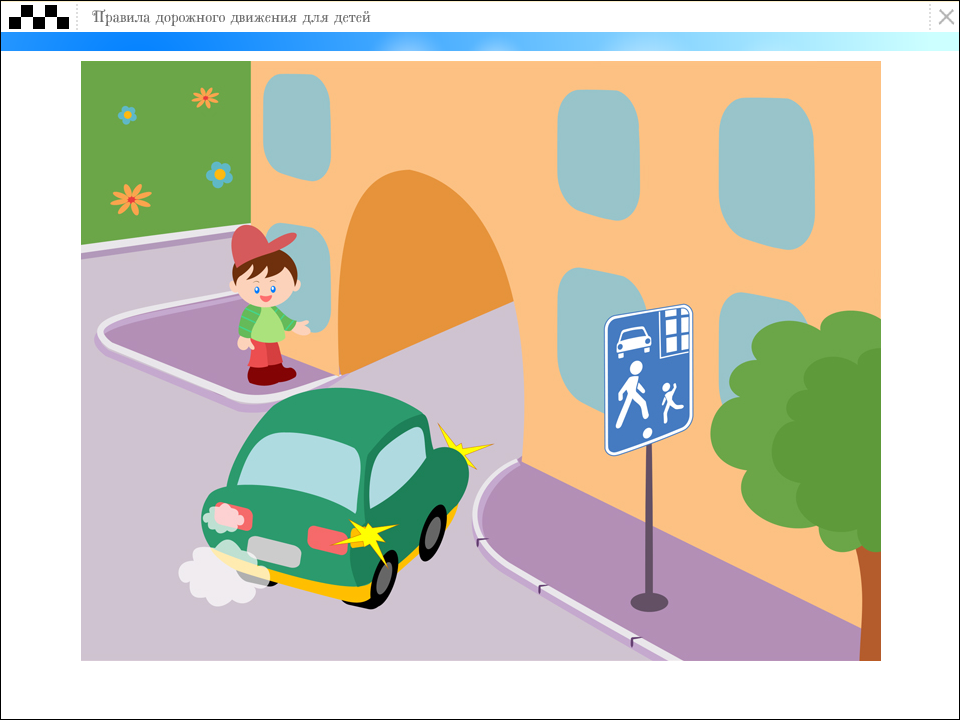Screen dimensions: 960x720
Task: Click the title 'Правила дорожного движения для детей'
Action: point(231,17)
